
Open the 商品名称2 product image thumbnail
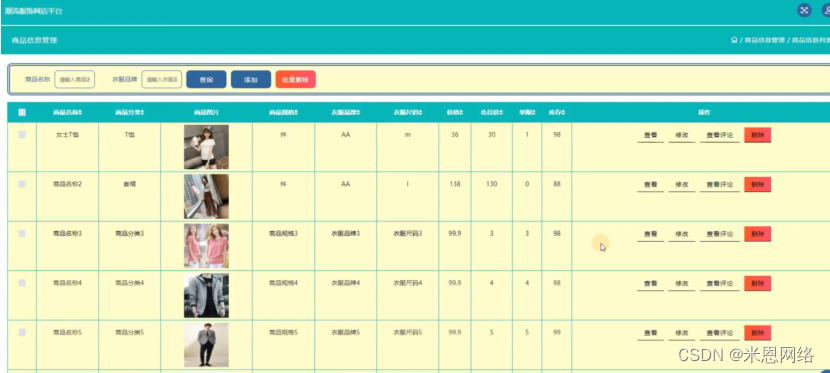206,196
